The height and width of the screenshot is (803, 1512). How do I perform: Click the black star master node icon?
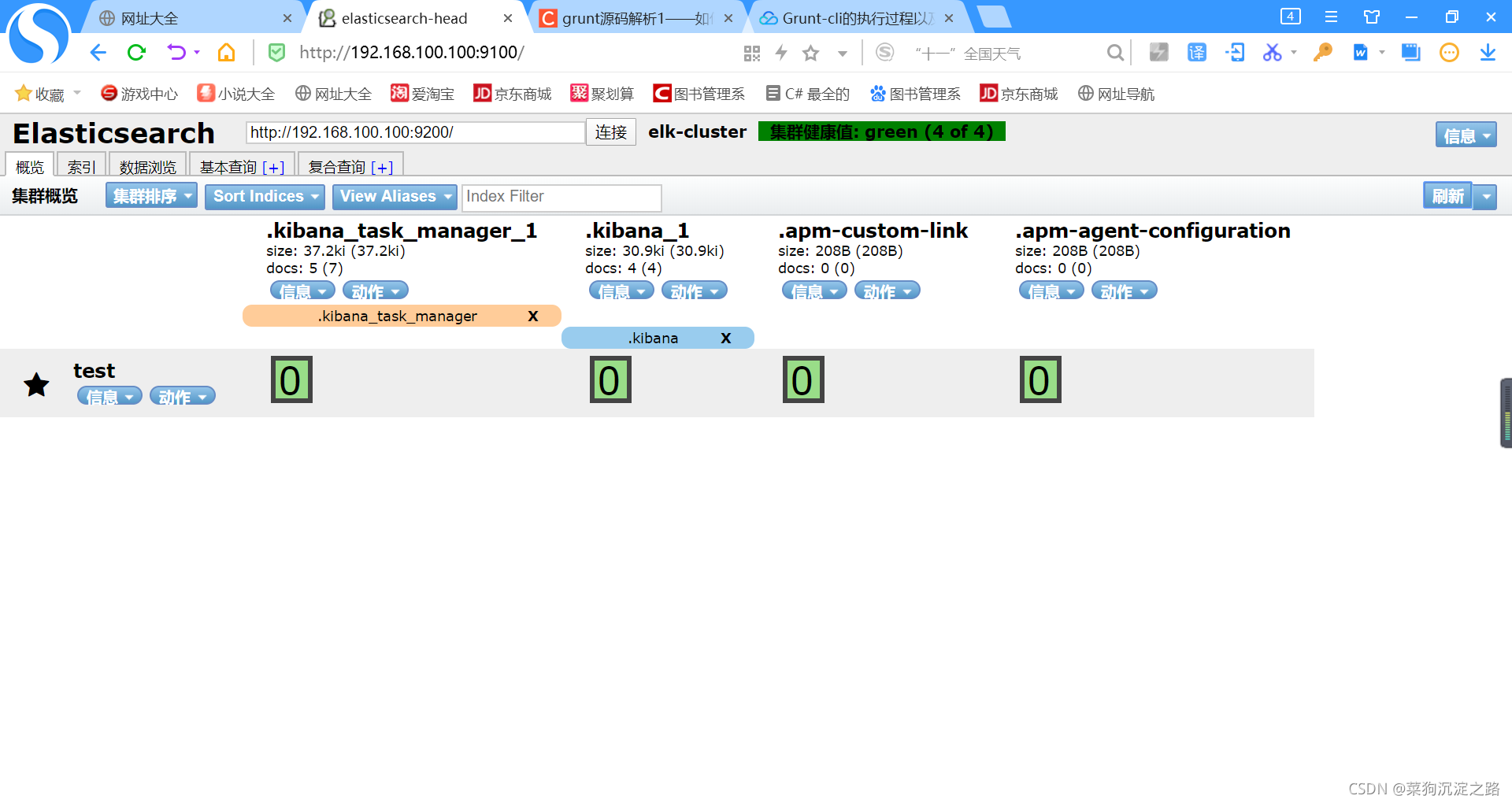[x=36, y=384]
